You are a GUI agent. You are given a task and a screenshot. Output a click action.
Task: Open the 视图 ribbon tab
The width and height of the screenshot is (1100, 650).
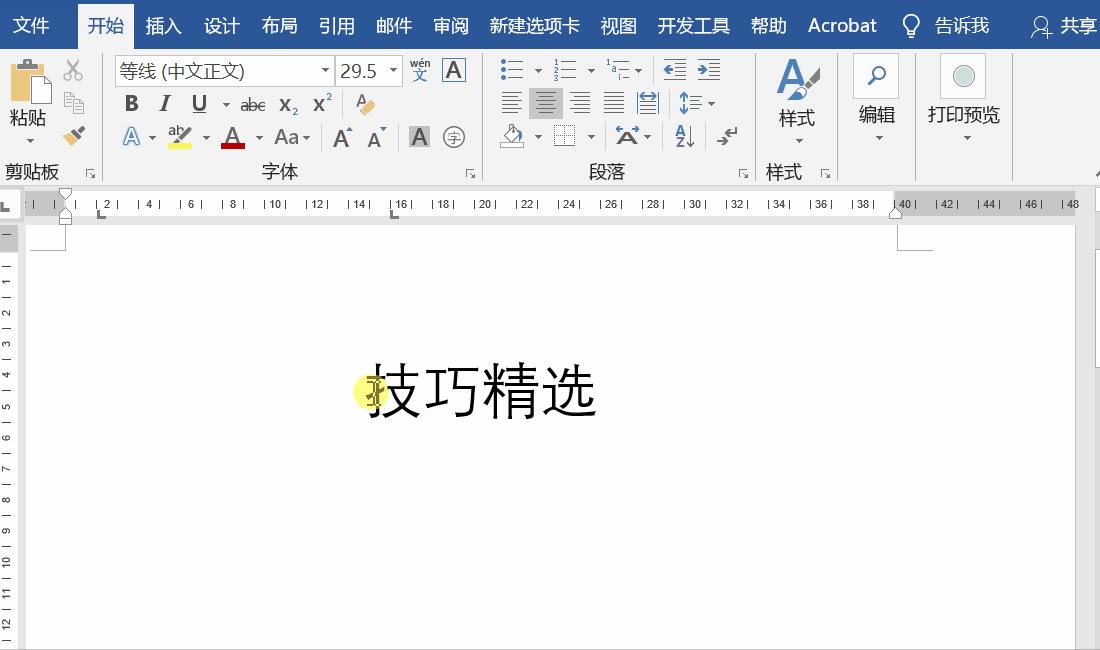pyautogui.click(x=618, y=25)
